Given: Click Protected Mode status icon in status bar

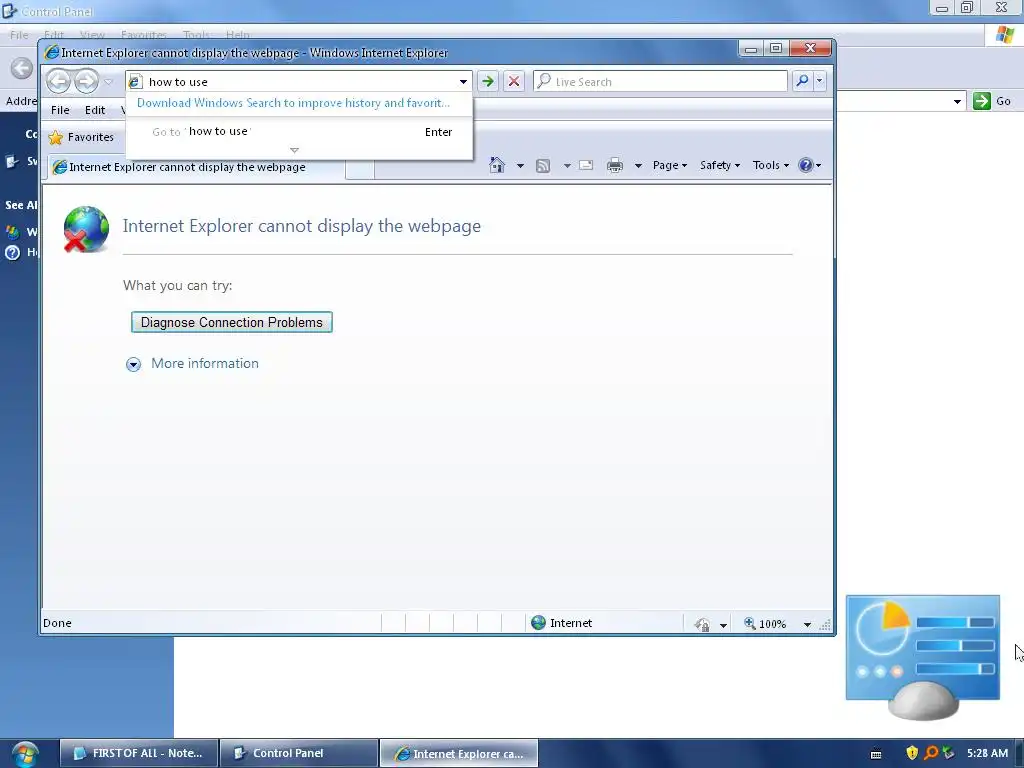Looking at the screenshot, I should 702,624.
